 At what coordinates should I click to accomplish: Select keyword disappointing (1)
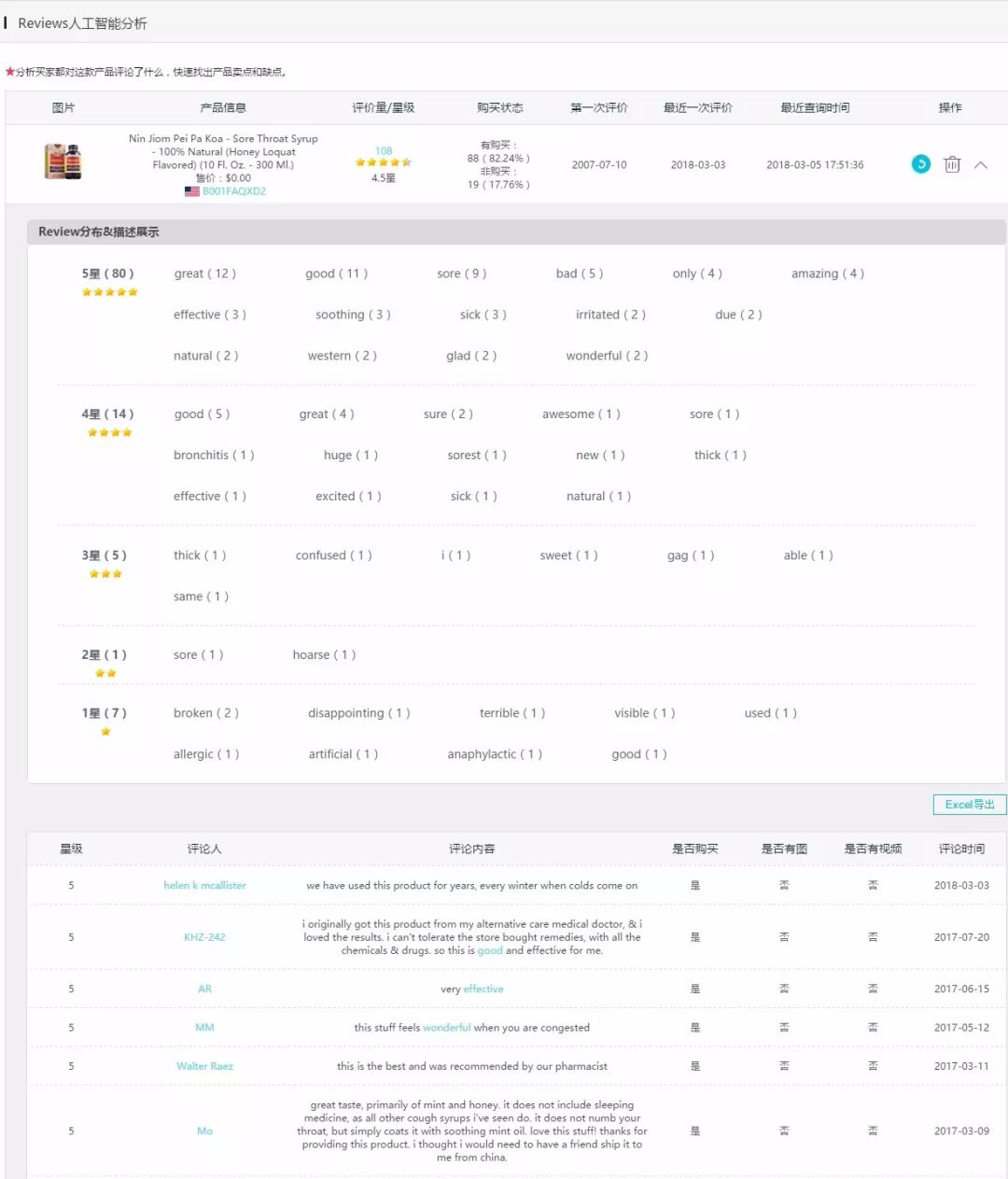359,713
